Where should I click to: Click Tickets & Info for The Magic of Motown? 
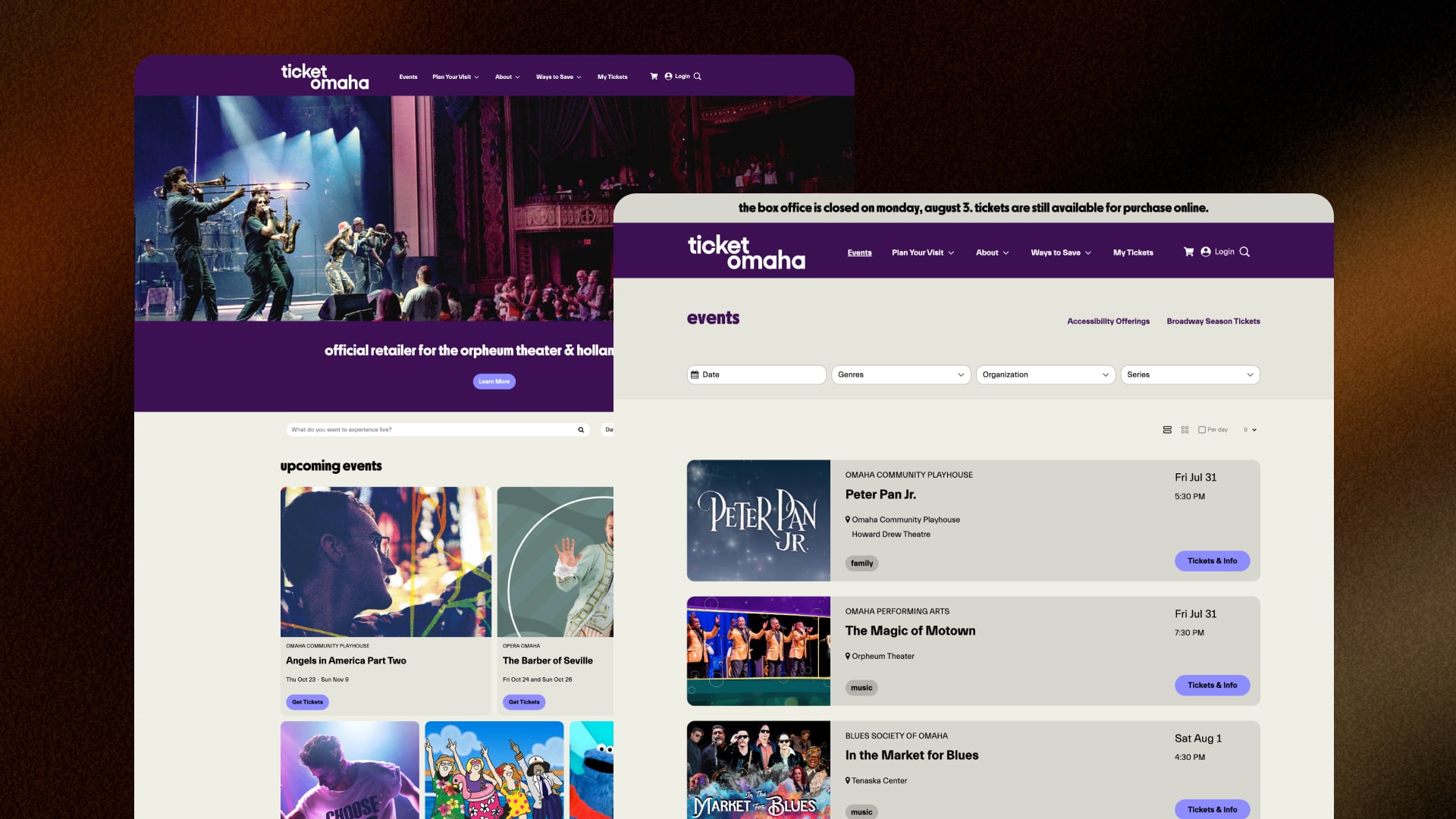pyautogui.click(x=1212, y=686)
